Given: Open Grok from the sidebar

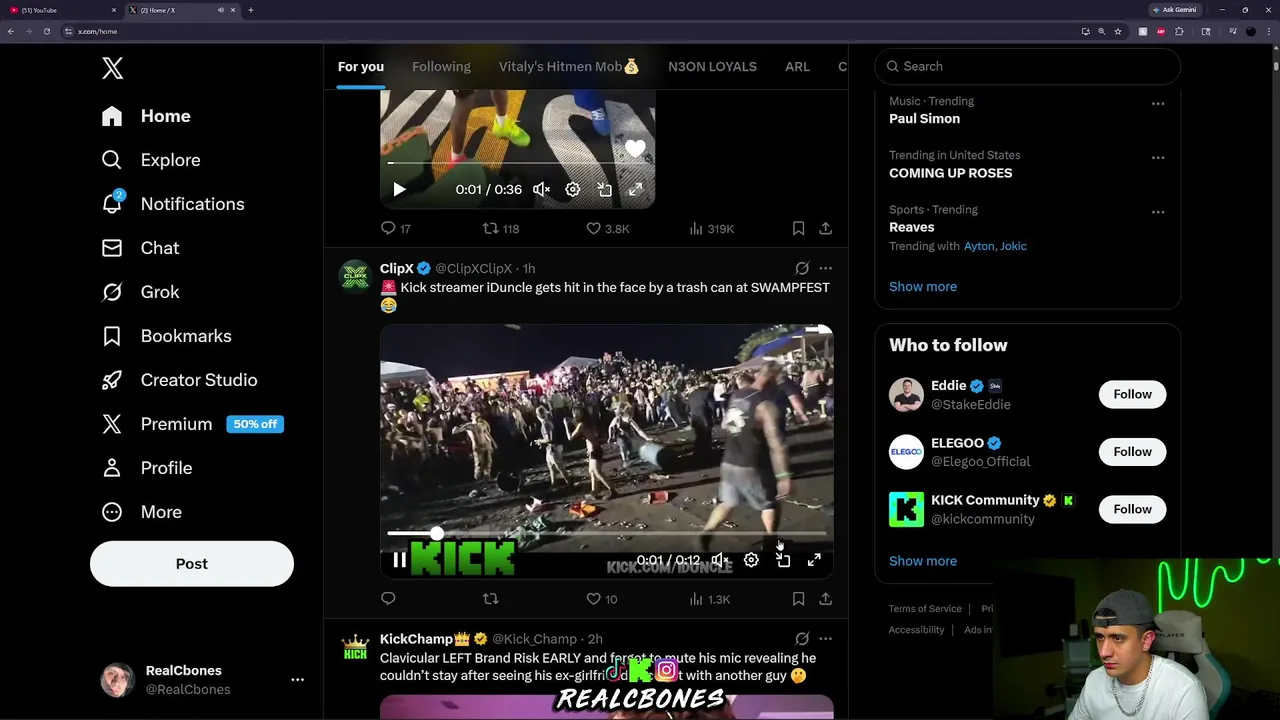Looking at the screenshot, I should coord(140,292).
